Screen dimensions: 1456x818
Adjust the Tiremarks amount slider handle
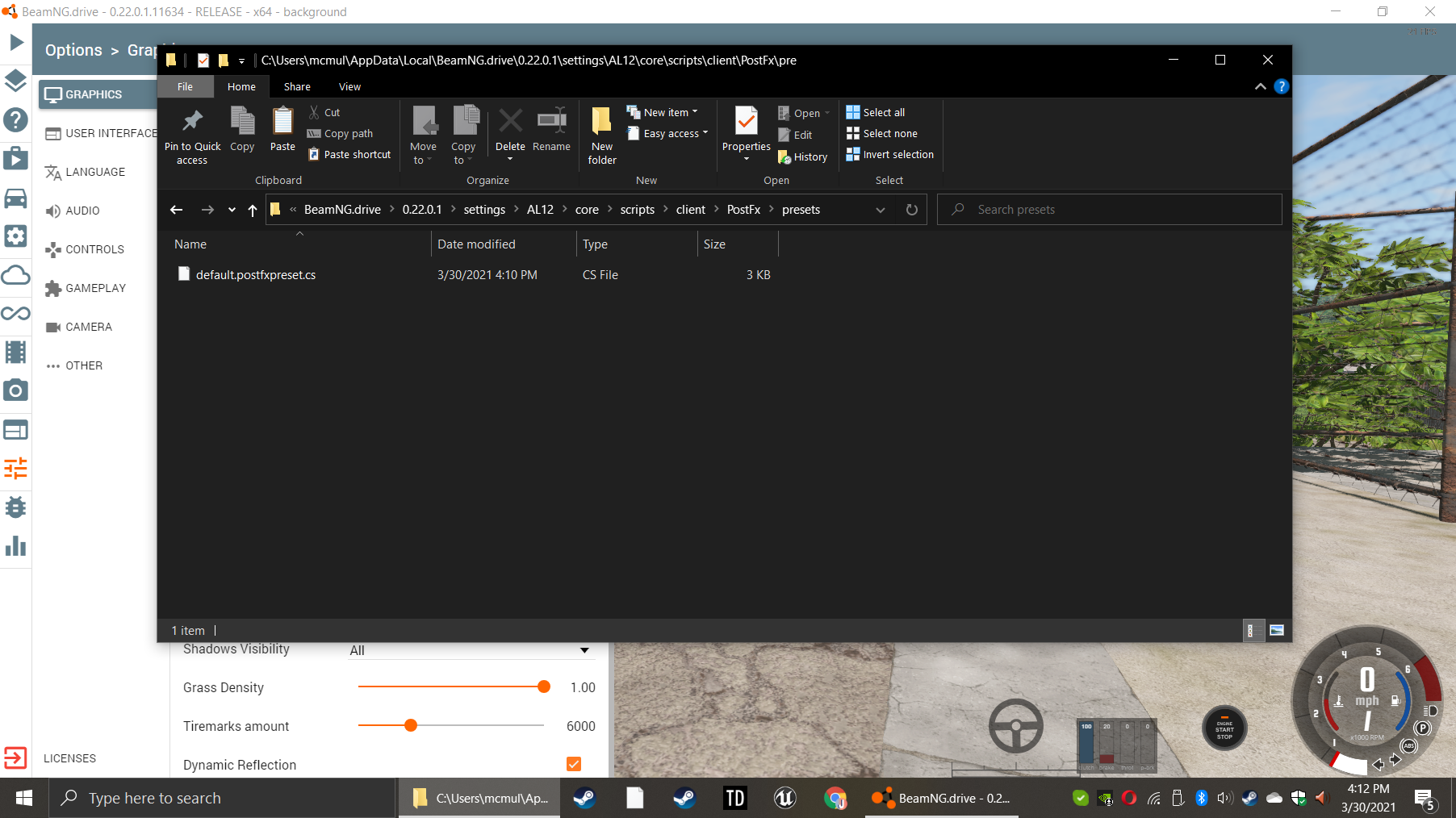(411, 725)
